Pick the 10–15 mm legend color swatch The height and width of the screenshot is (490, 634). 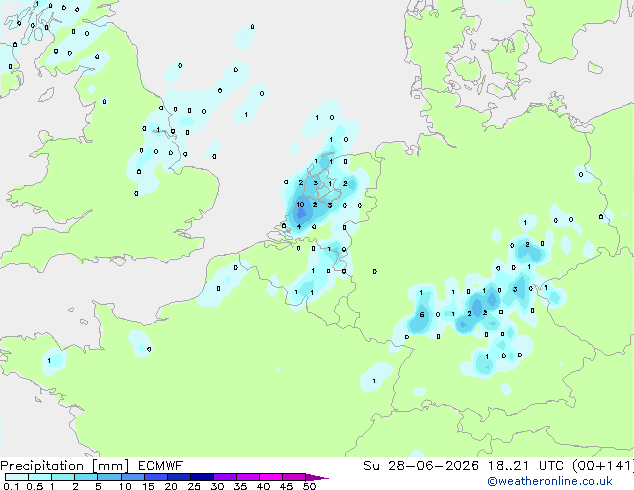133,477
